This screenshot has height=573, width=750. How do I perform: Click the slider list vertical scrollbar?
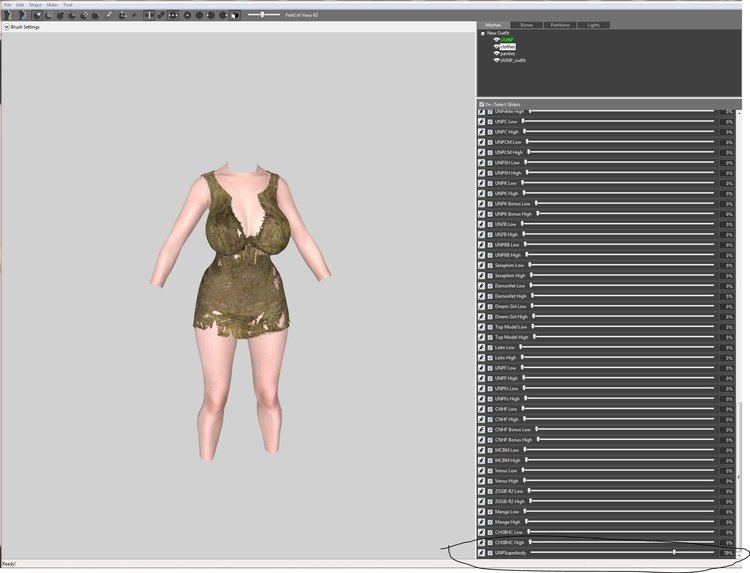pos(739,478)
